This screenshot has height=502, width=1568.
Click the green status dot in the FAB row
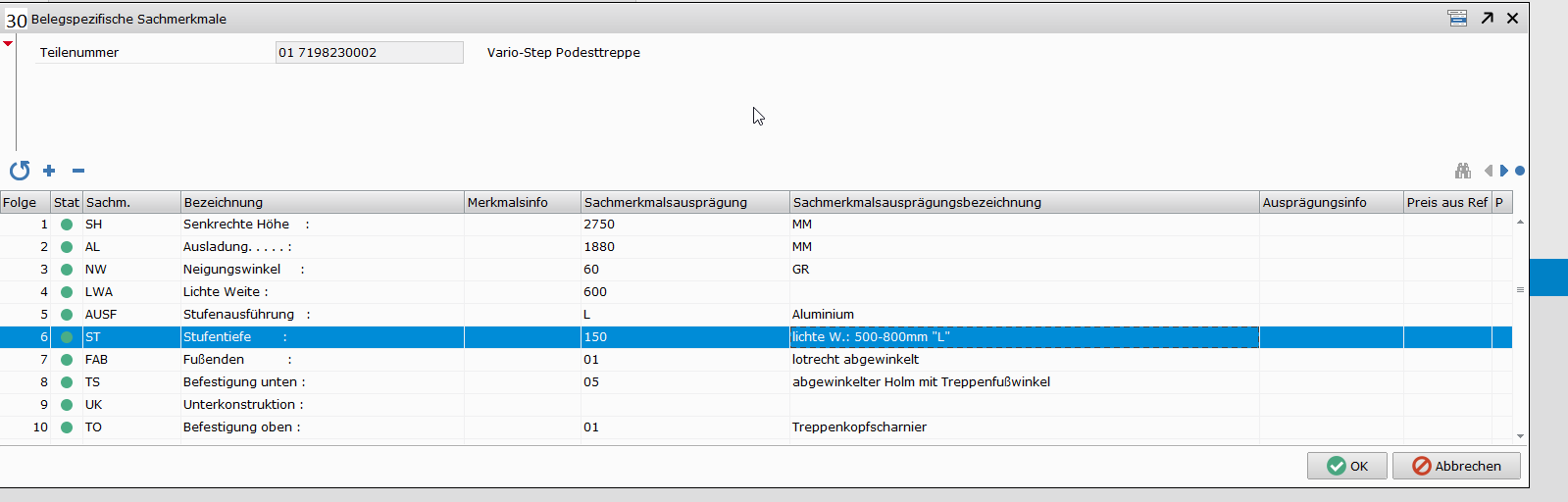pyautogui.click(x=67, y=360)
